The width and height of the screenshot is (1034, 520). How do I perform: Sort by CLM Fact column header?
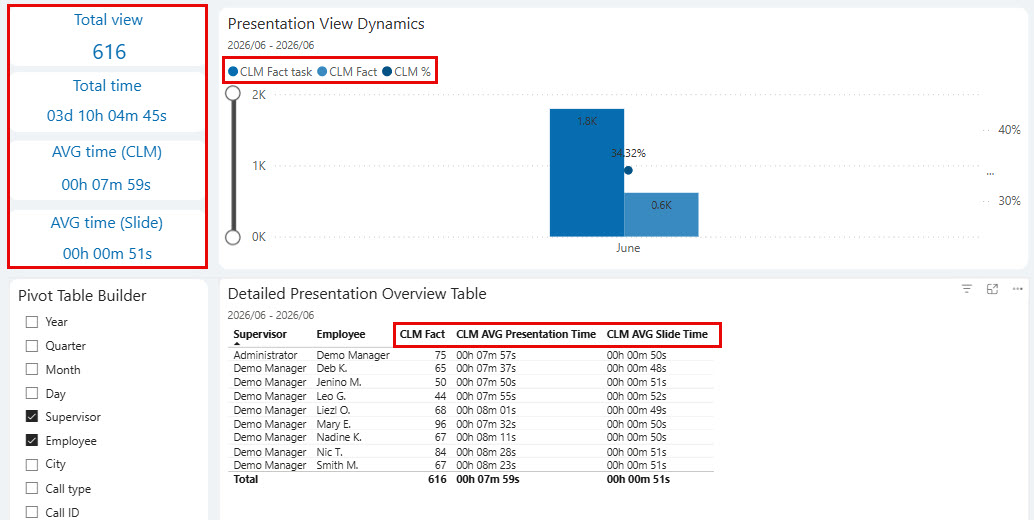tap(423, 334)
